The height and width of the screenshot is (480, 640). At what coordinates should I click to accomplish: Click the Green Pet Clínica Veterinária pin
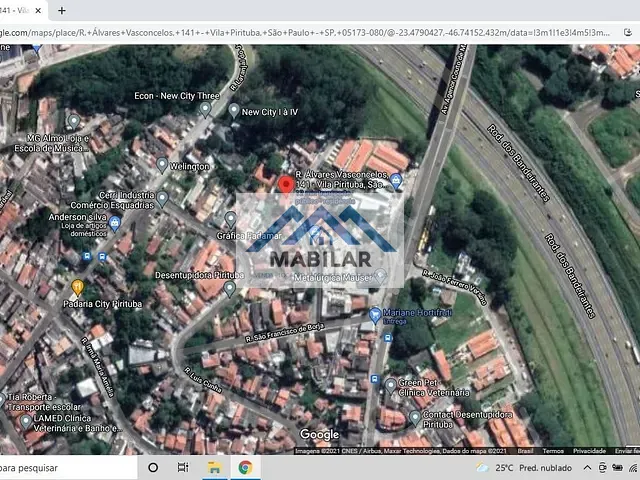[x=391, y=384]
